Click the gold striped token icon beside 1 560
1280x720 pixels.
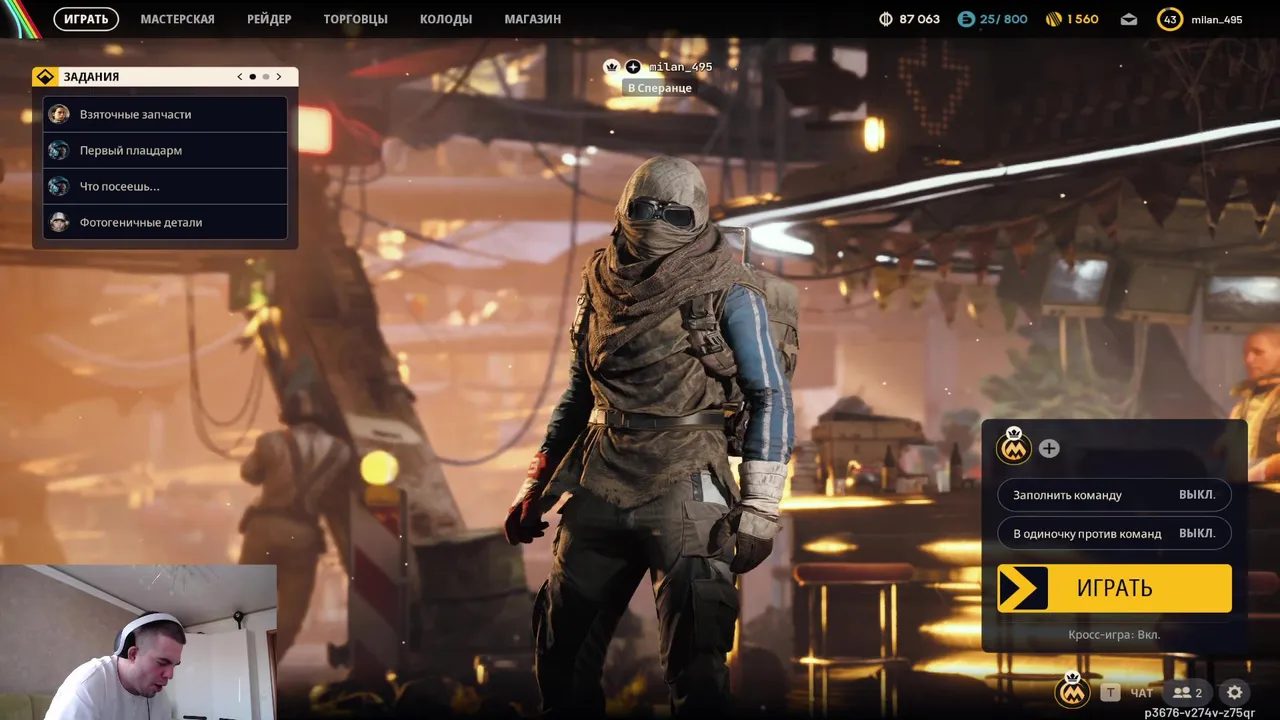1054,19
